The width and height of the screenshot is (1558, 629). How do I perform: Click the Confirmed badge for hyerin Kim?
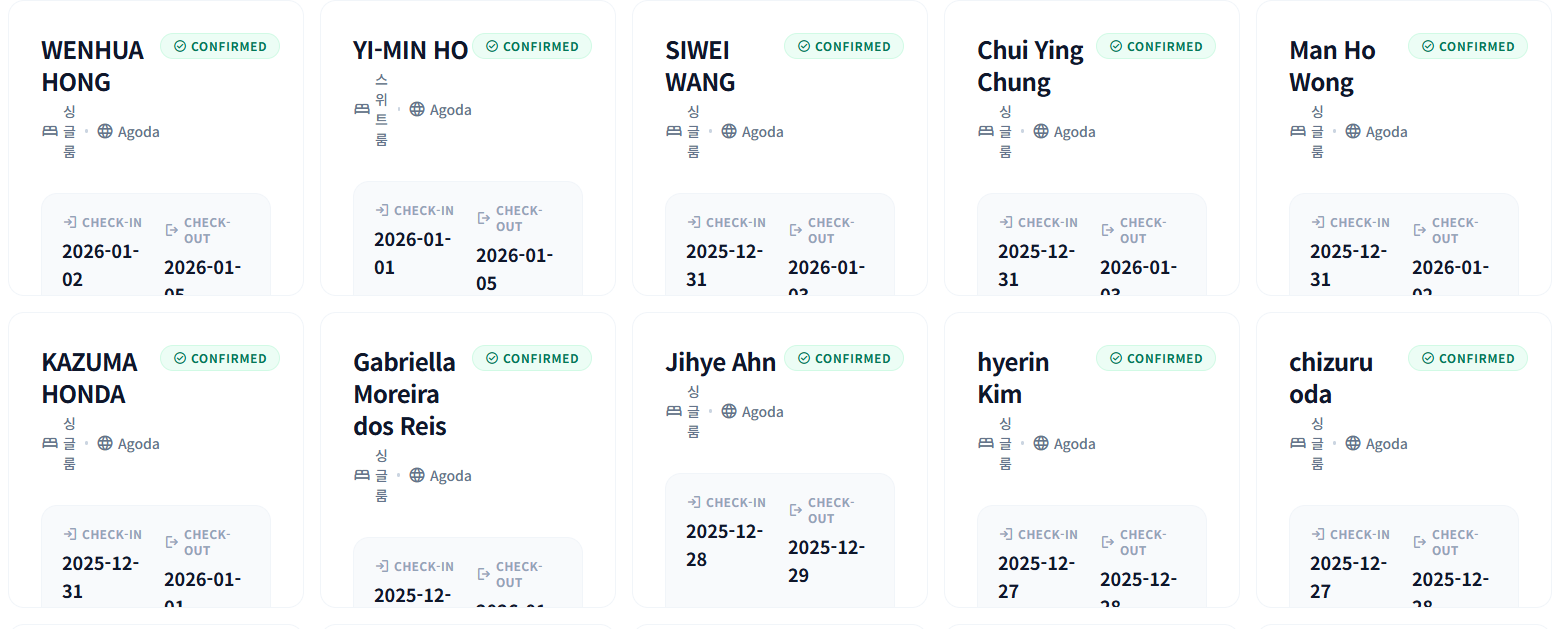point(1156,358)
